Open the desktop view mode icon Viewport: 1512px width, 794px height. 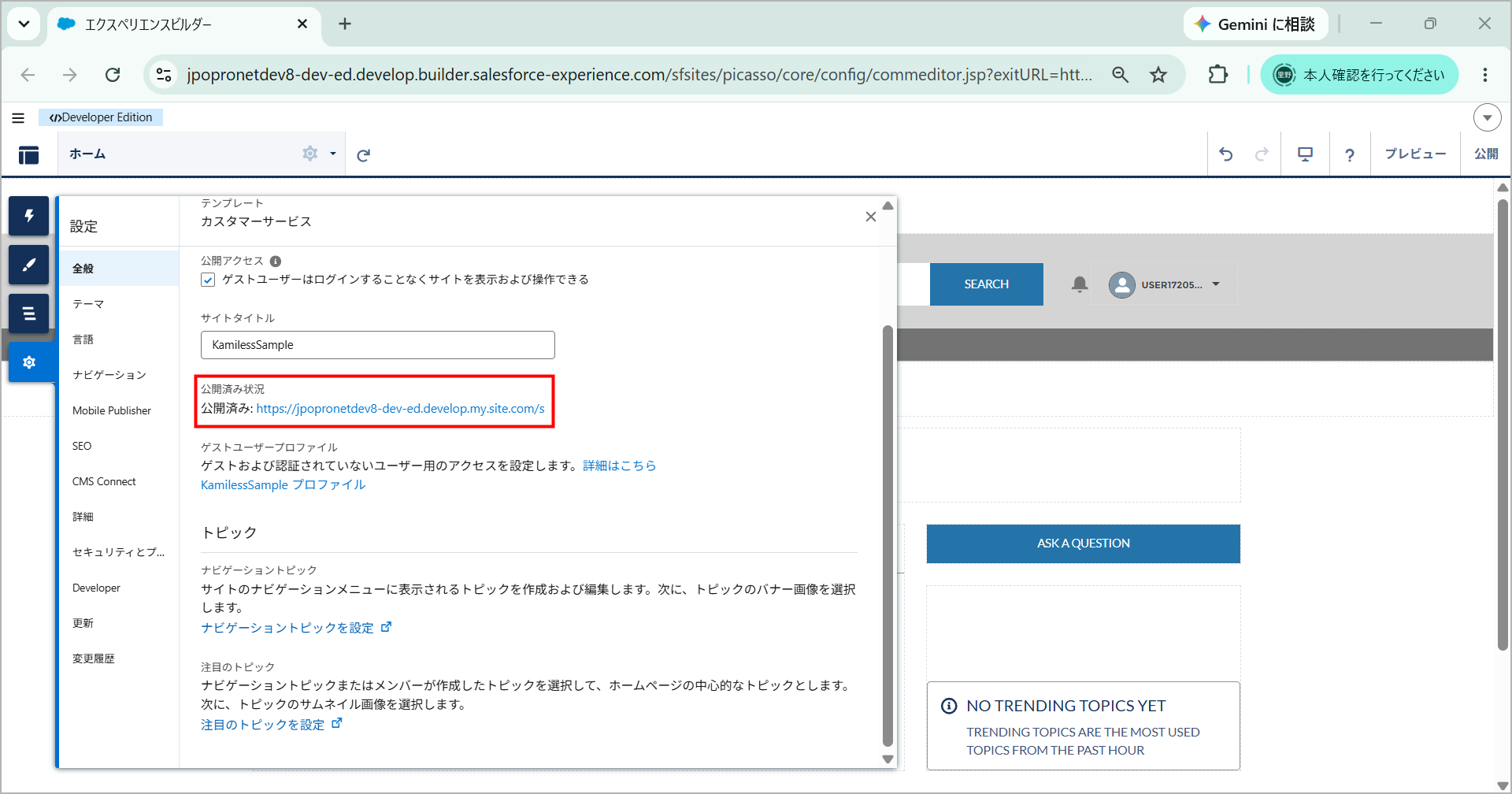[1306, 154]
